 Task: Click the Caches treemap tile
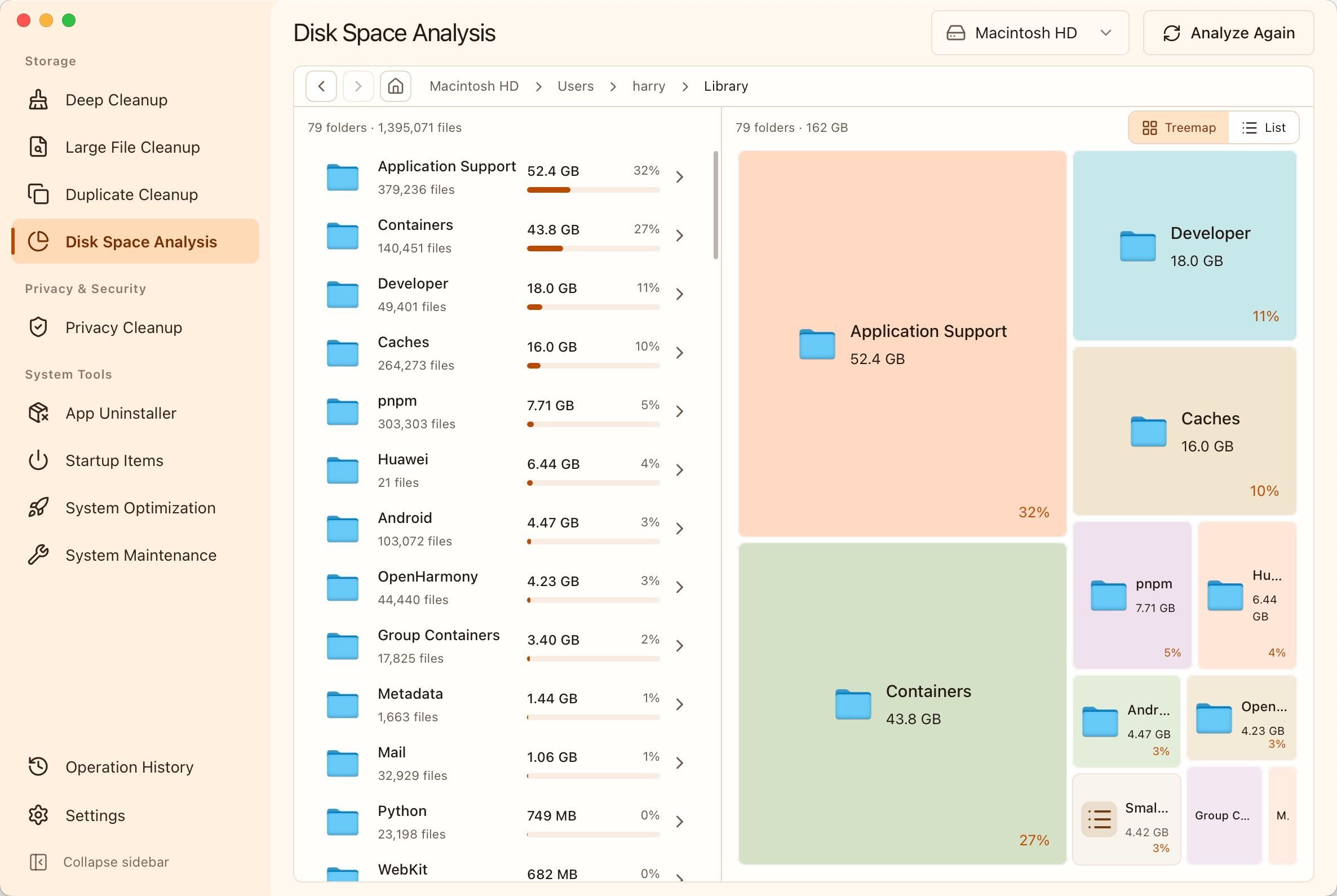[x=1184, y=431]
